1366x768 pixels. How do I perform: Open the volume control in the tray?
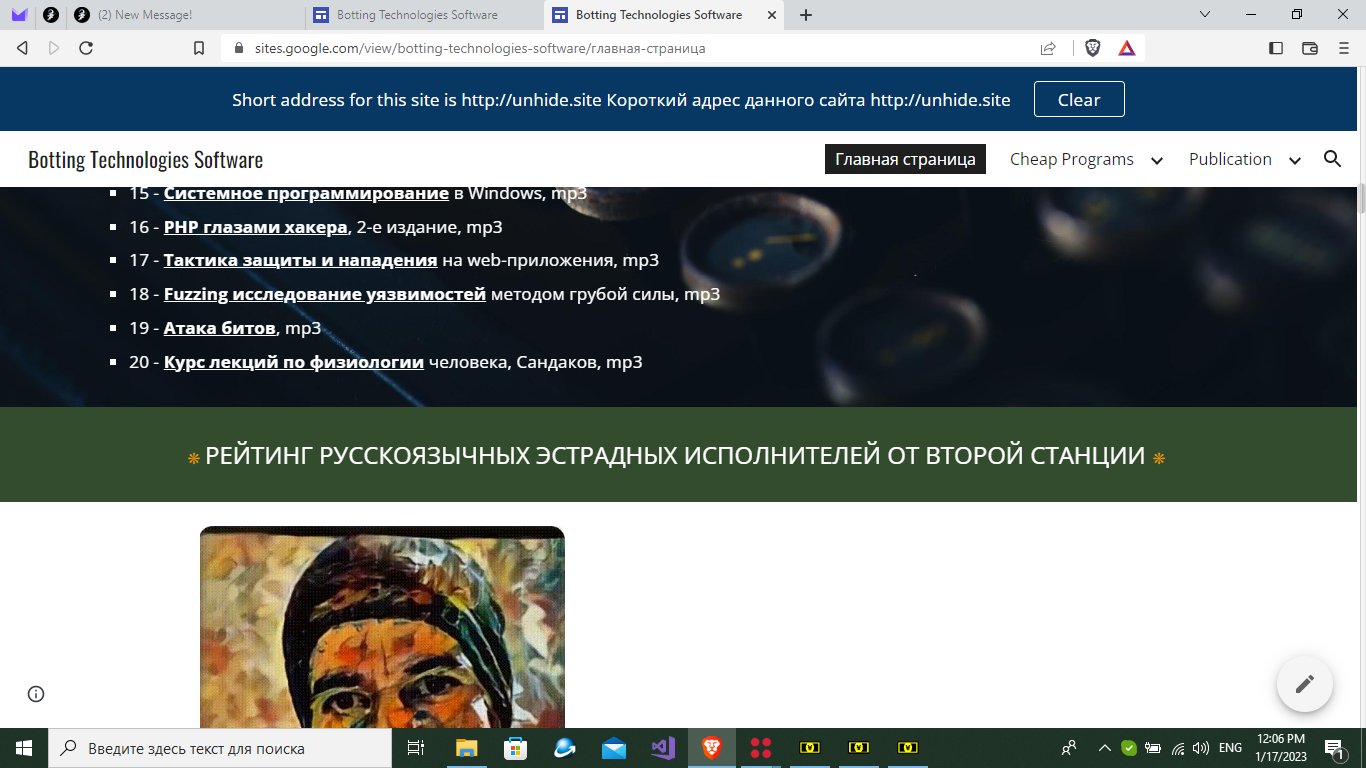pyautogui.click(x=1201, y=748)
